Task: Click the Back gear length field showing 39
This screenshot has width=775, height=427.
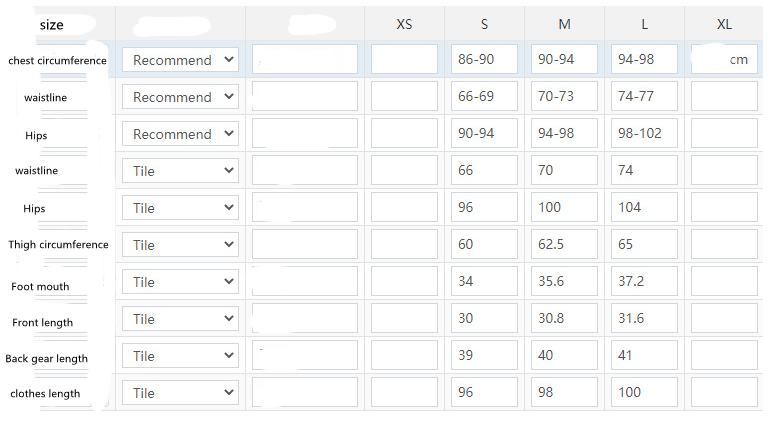Action: [x=484, y=356]
